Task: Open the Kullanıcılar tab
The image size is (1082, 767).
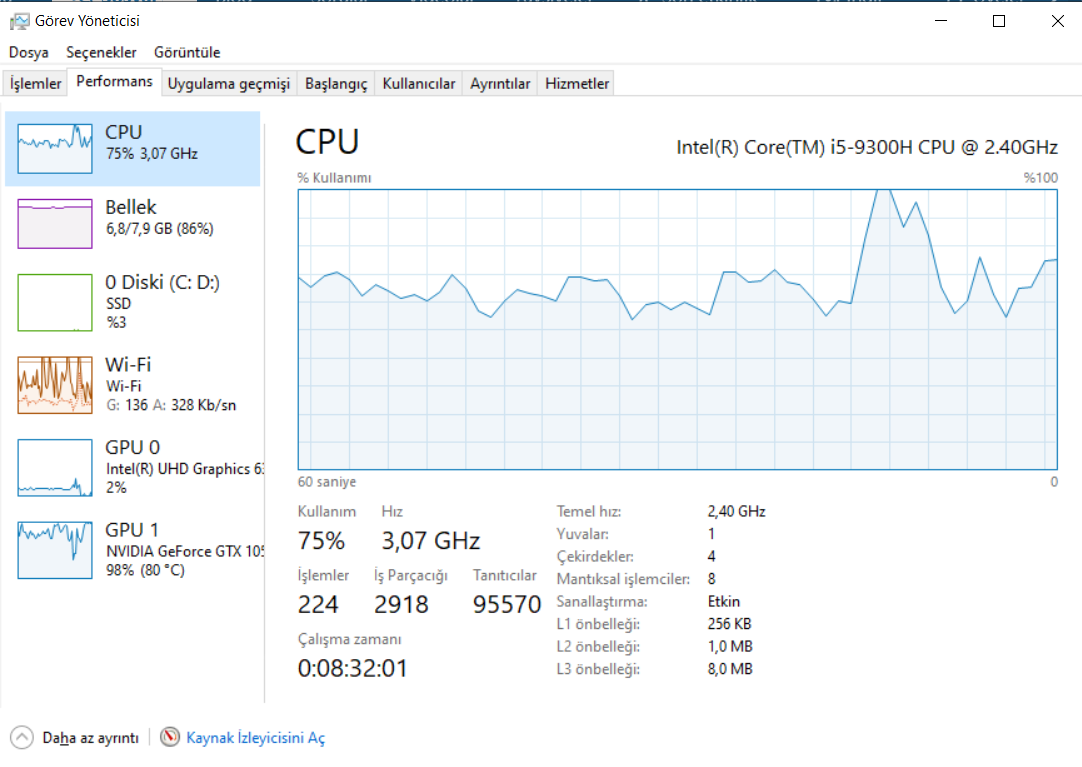Action: click(x=419, y=84)
